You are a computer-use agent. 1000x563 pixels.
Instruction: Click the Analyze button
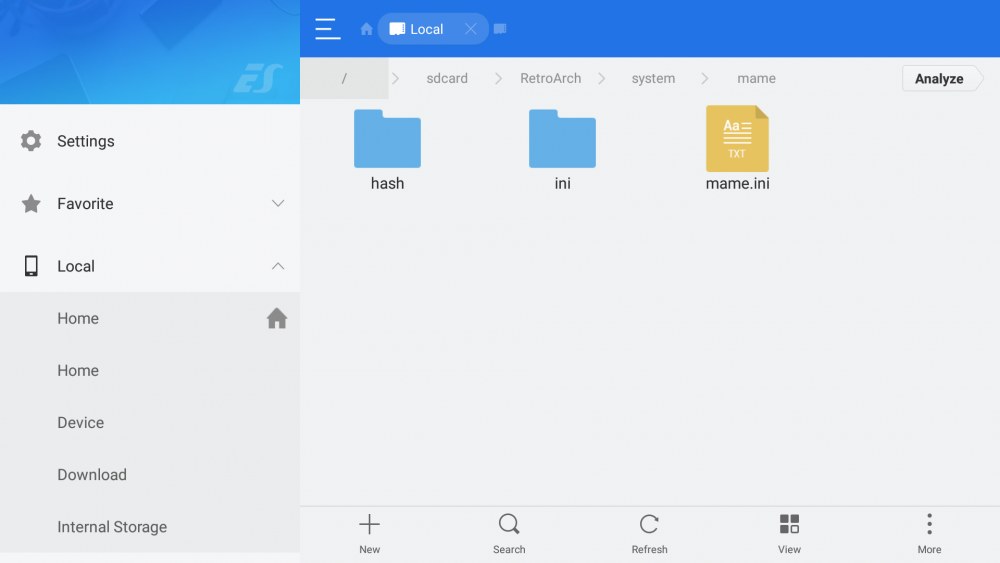coord(939,79)
